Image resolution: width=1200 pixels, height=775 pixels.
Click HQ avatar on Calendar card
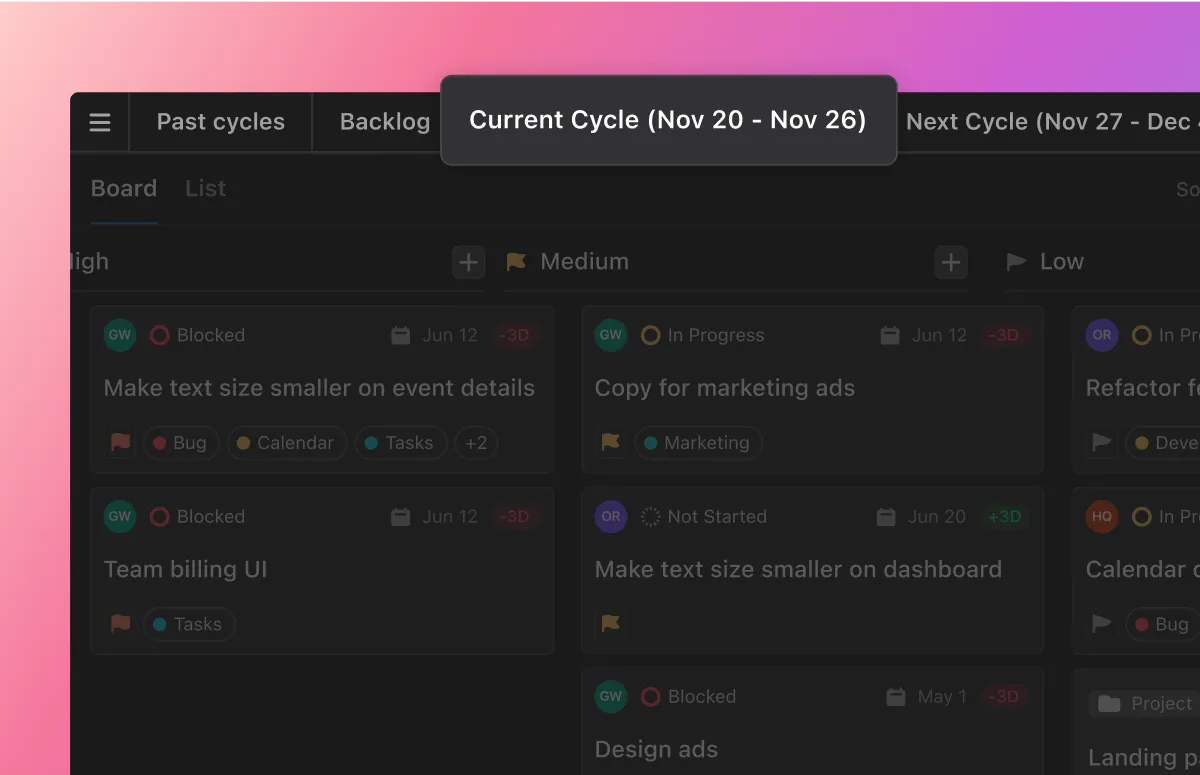(x=1102, y=516)
